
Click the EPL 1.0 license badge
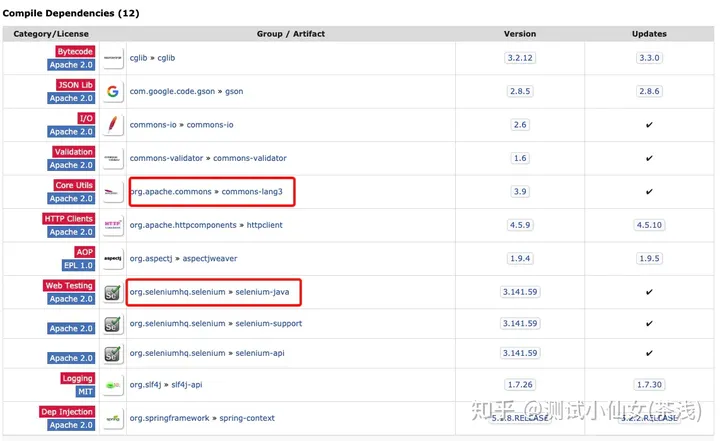click(78, 266)
